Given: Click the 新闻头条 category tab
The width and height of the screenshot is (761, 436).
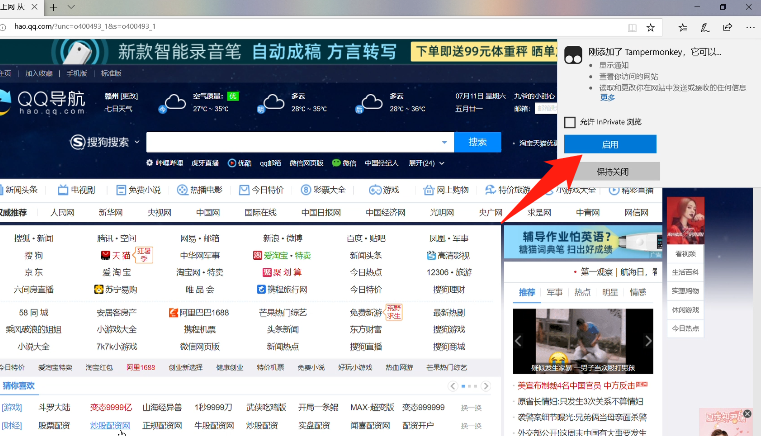Looking at the screenshot, I should tap(19, 190).
